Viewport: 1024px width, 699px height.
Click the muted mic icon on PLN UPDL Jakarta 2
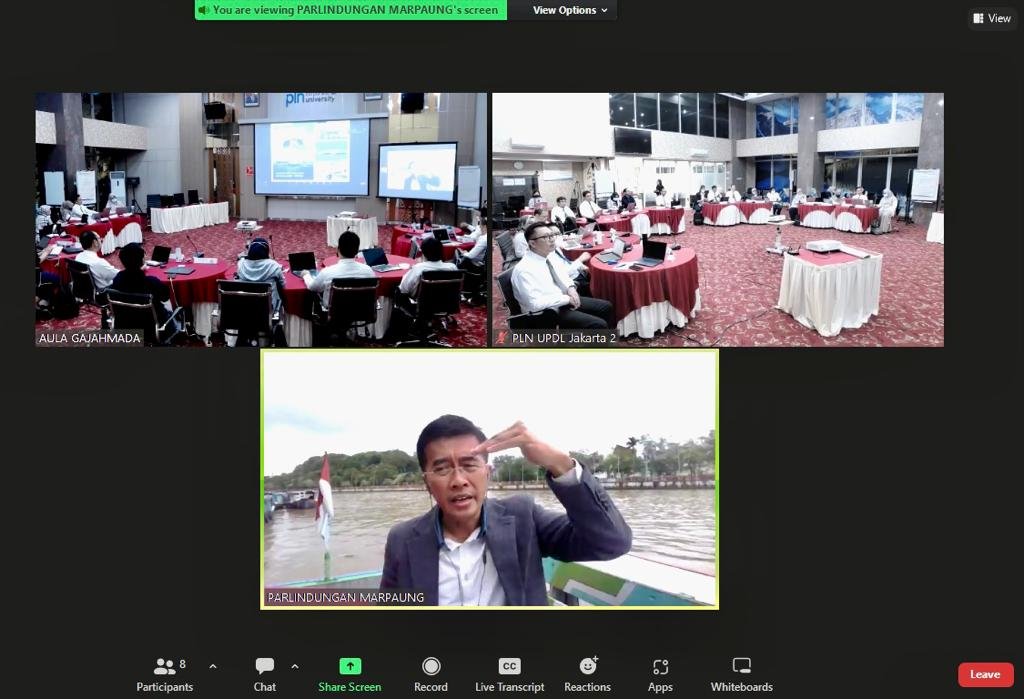[x=501, y=338]
